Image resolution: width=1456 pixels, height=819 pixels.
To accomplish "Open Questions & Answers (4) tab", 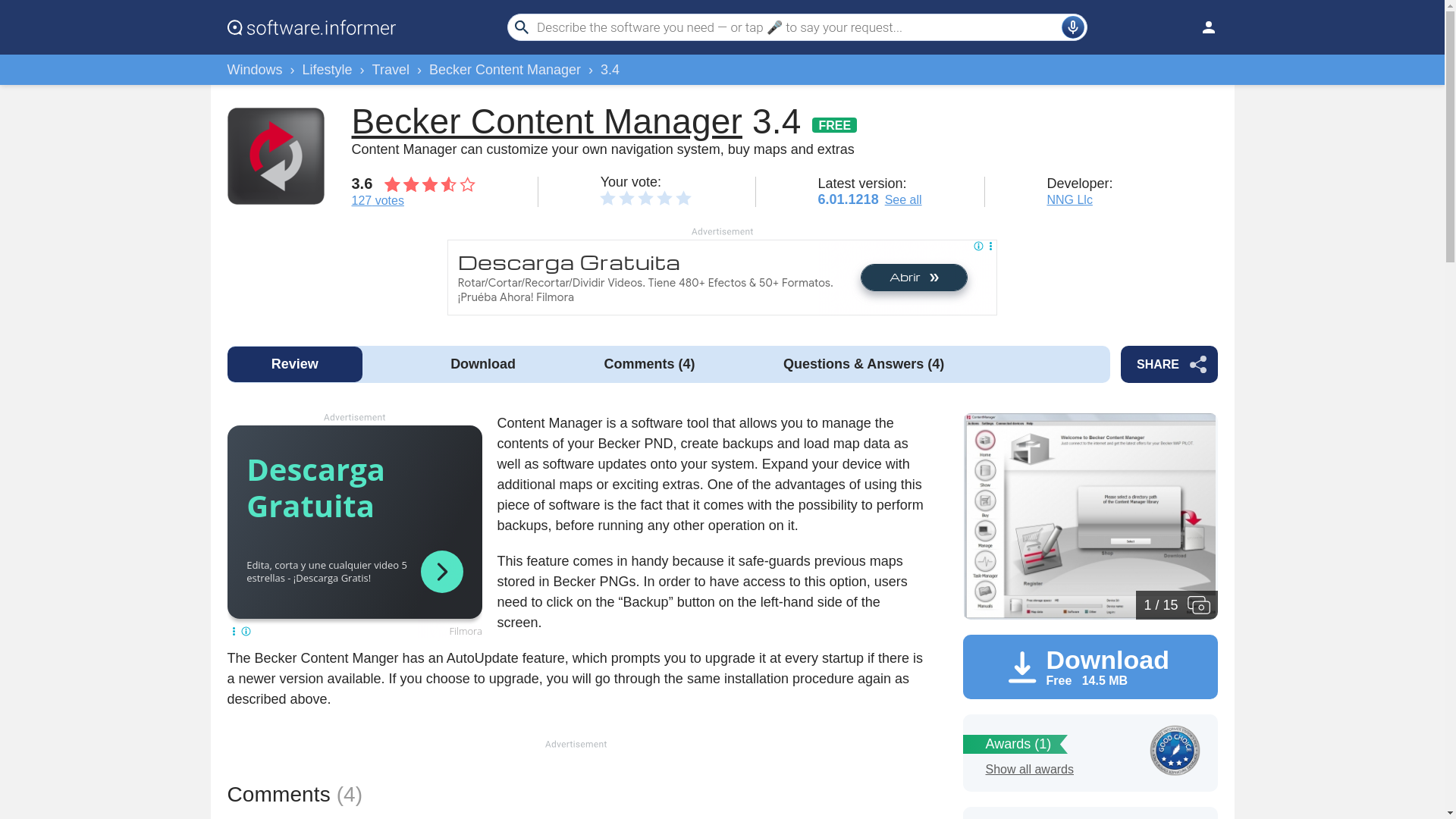I will coord(864,364).
